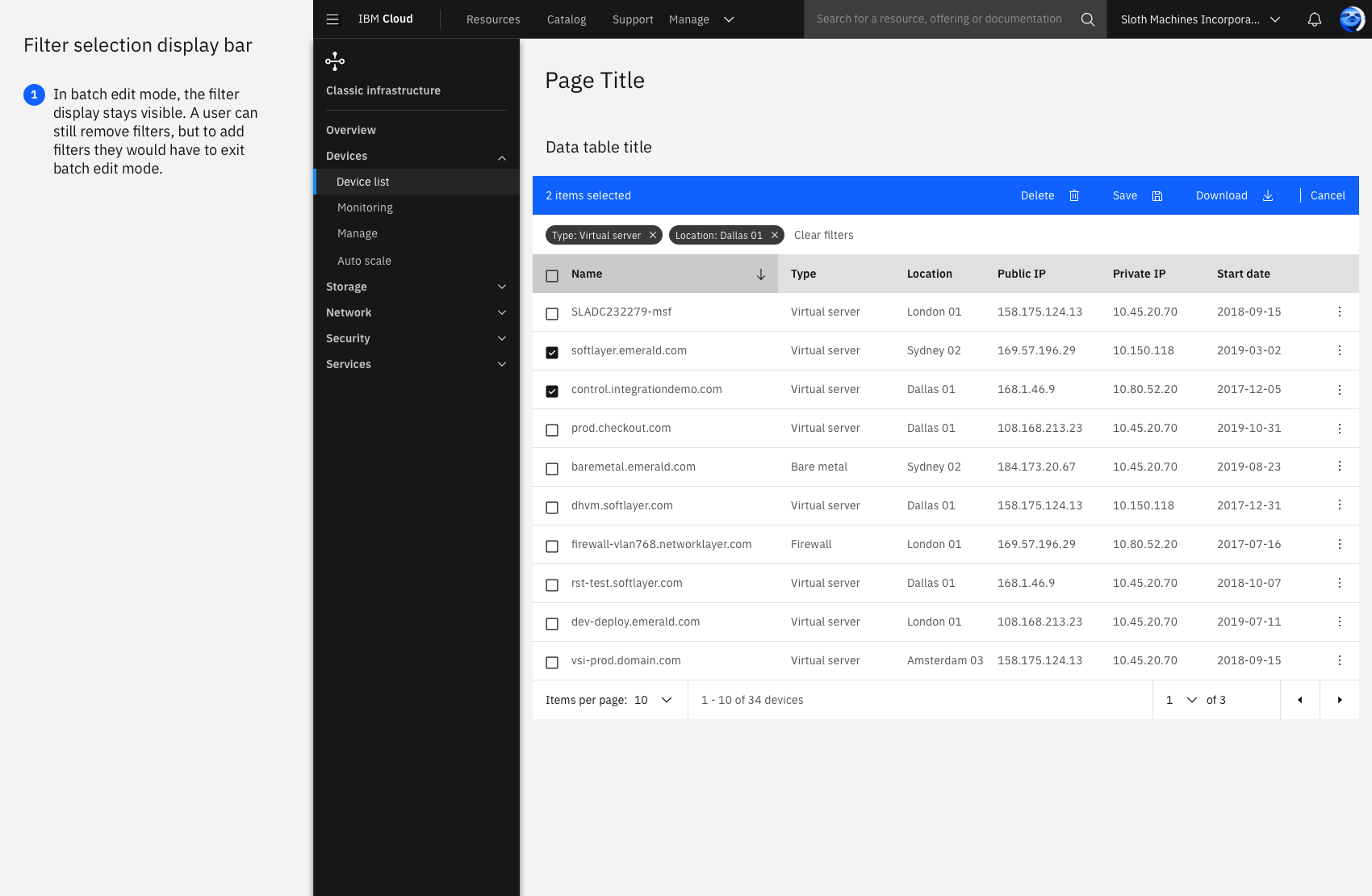Check the baremetal.emerald.com row checkbox
Viewport: 1372px width, 896px height.
tap(552, 469)
